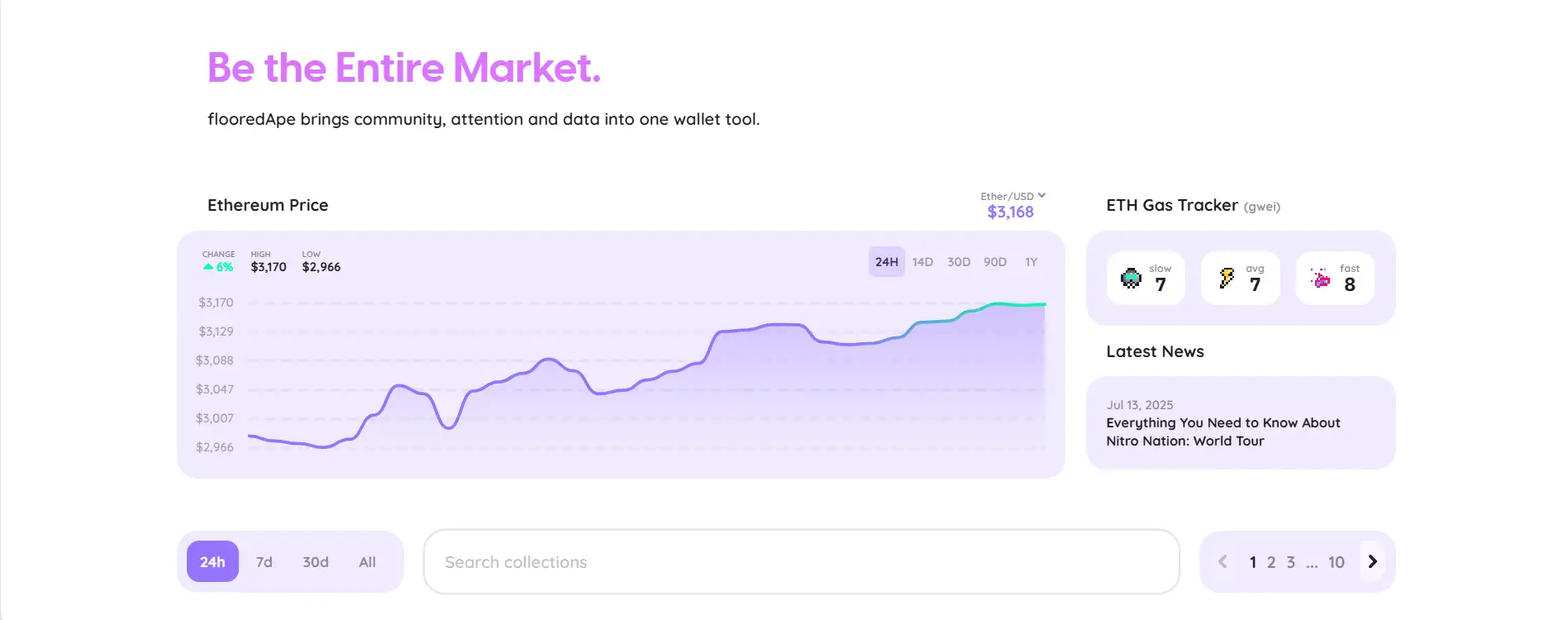Select the 24H chart range

[x=886, y=262]
